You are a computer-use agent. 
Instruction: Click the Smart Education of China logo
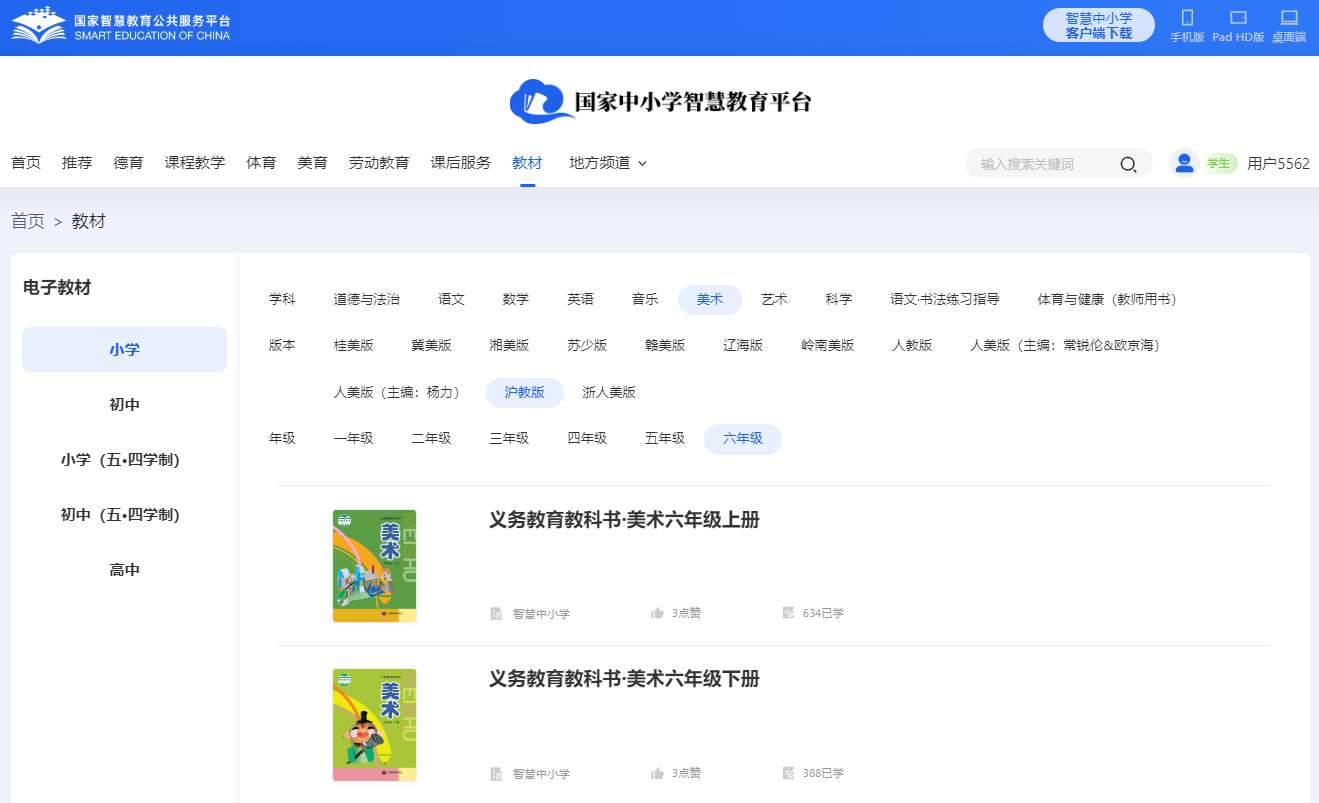[121, 26]
